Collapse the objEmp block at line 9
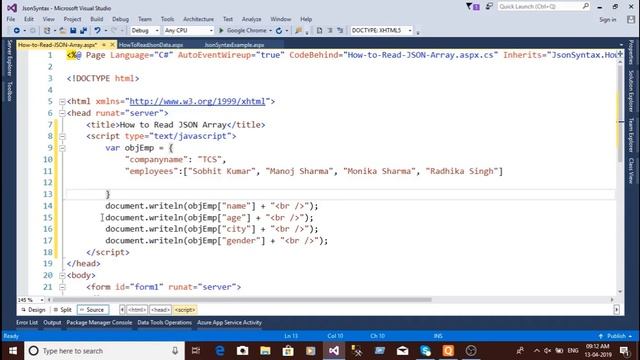The width and height of the screenshot is (640, 360). [x=62, y=148]
